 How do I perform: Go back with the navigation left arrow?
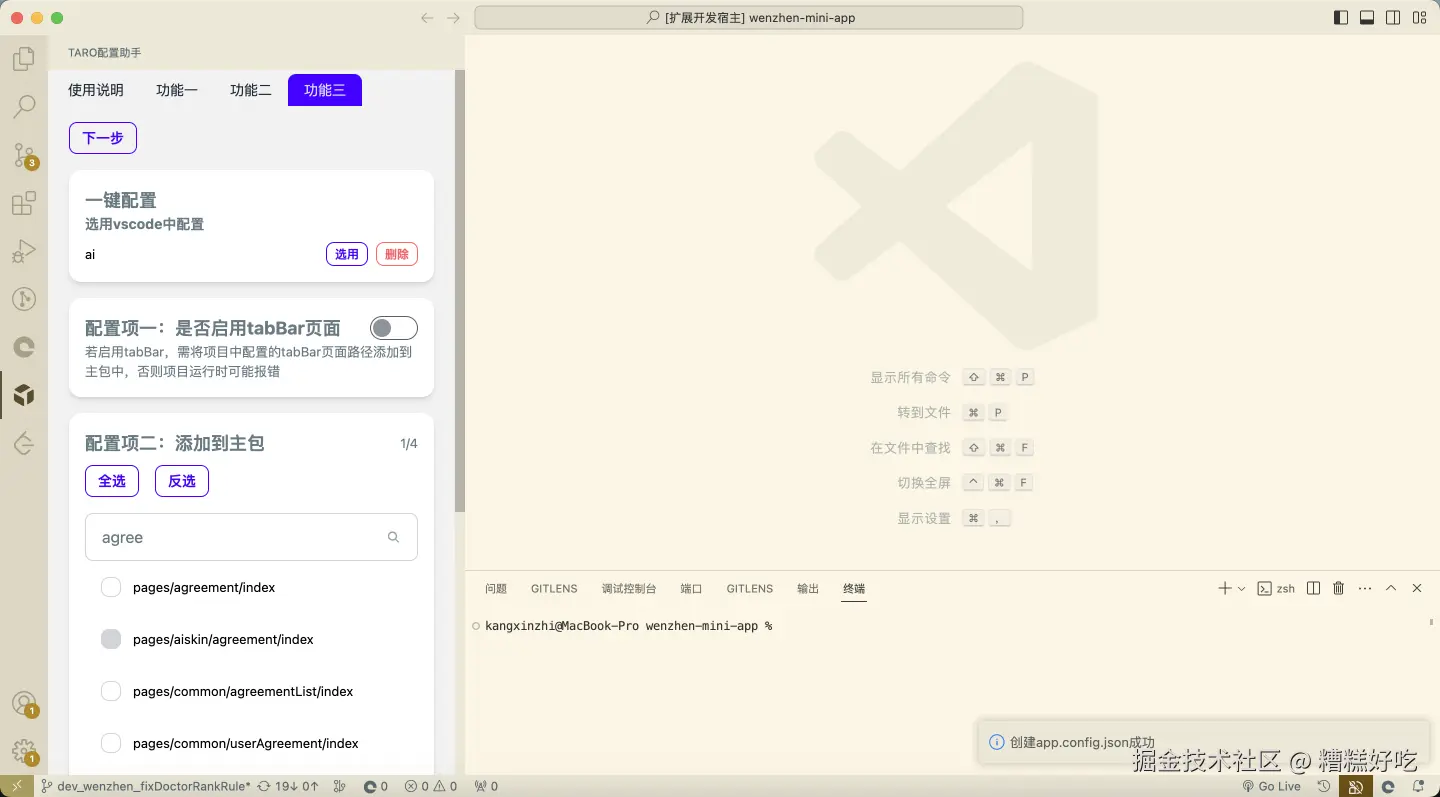(x=427, y=18)
